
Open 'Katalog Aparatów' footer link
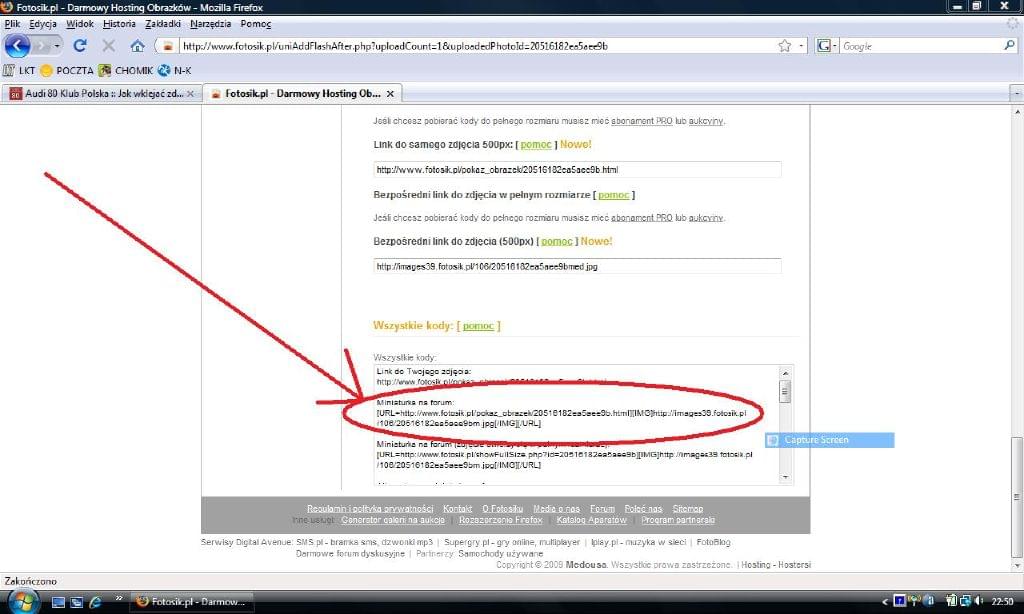pos(591,520)
